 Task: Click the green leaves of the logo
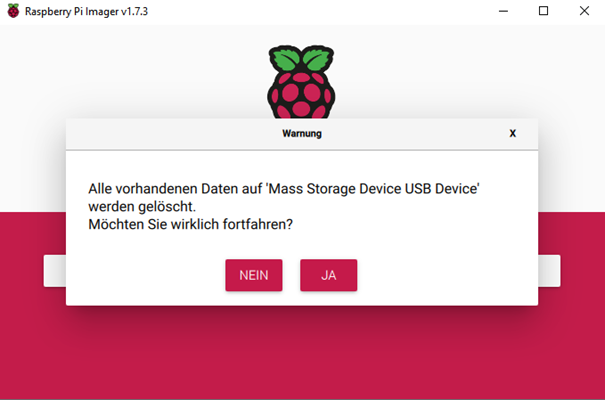tap(301, 59)
